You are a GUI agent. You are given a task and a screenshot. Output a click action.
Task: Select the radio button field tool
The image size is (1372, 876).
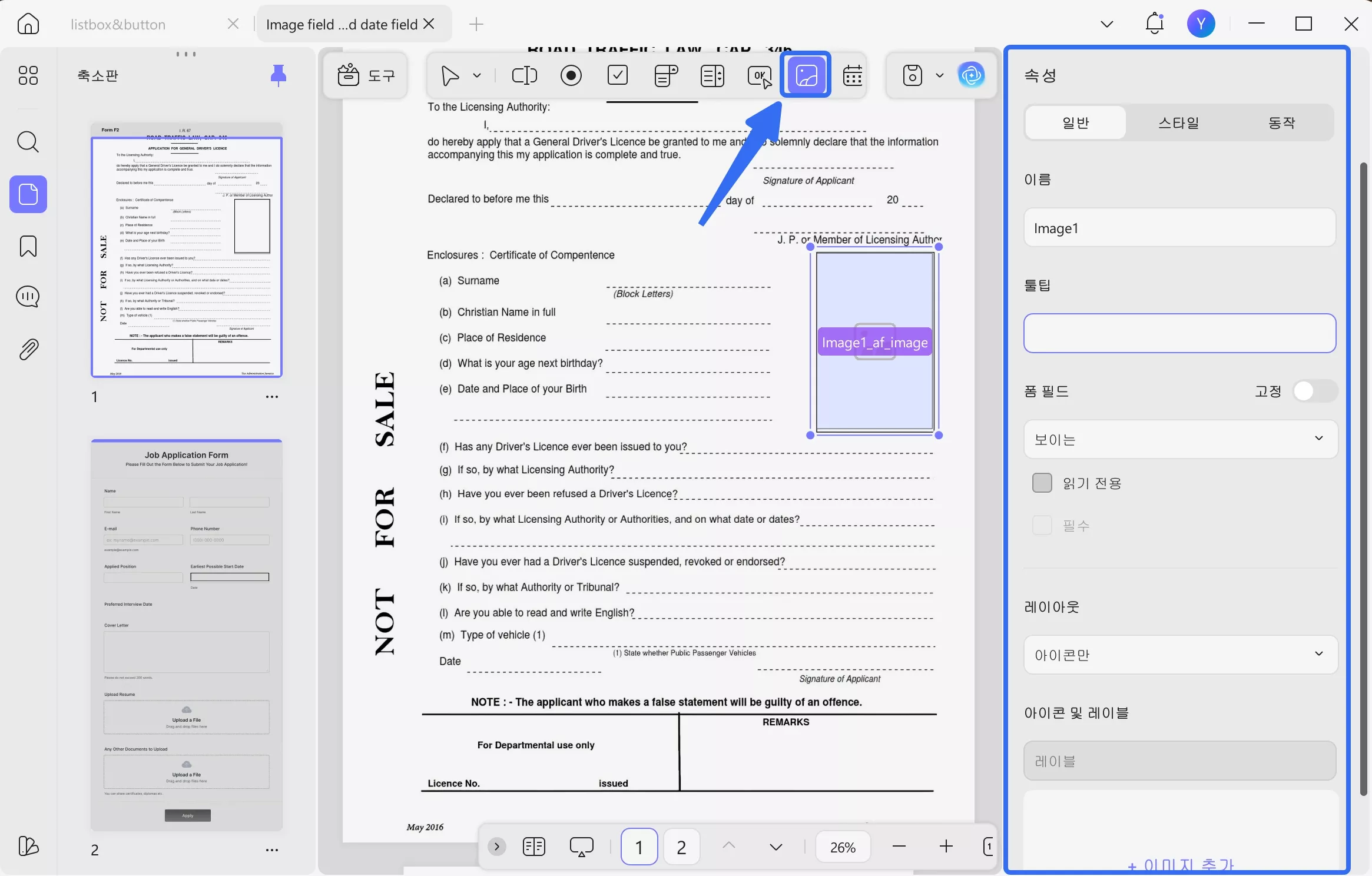[x=571, y=75]
